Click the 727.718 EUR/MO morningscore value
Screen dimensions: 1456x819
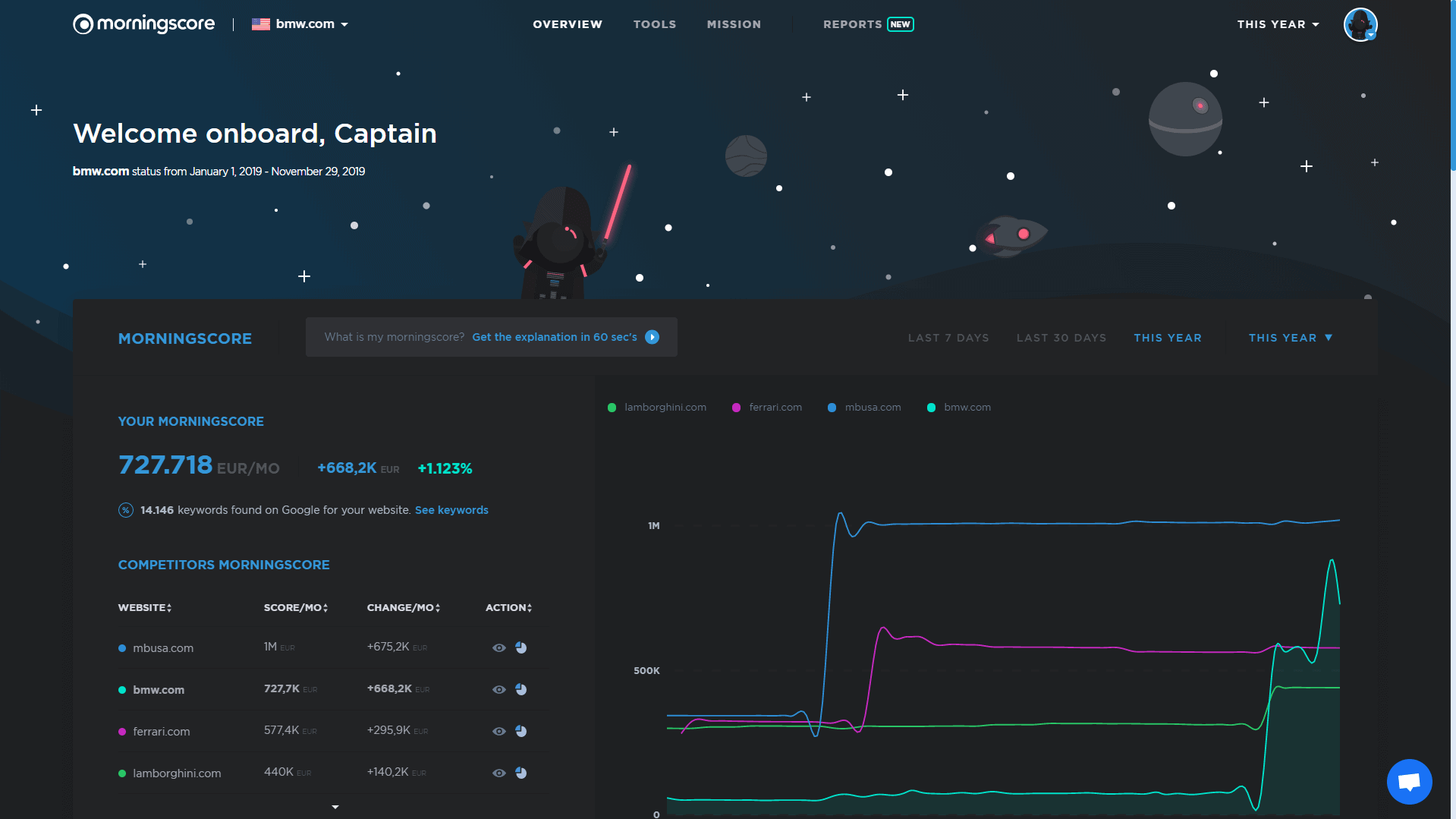click(199, 465)
